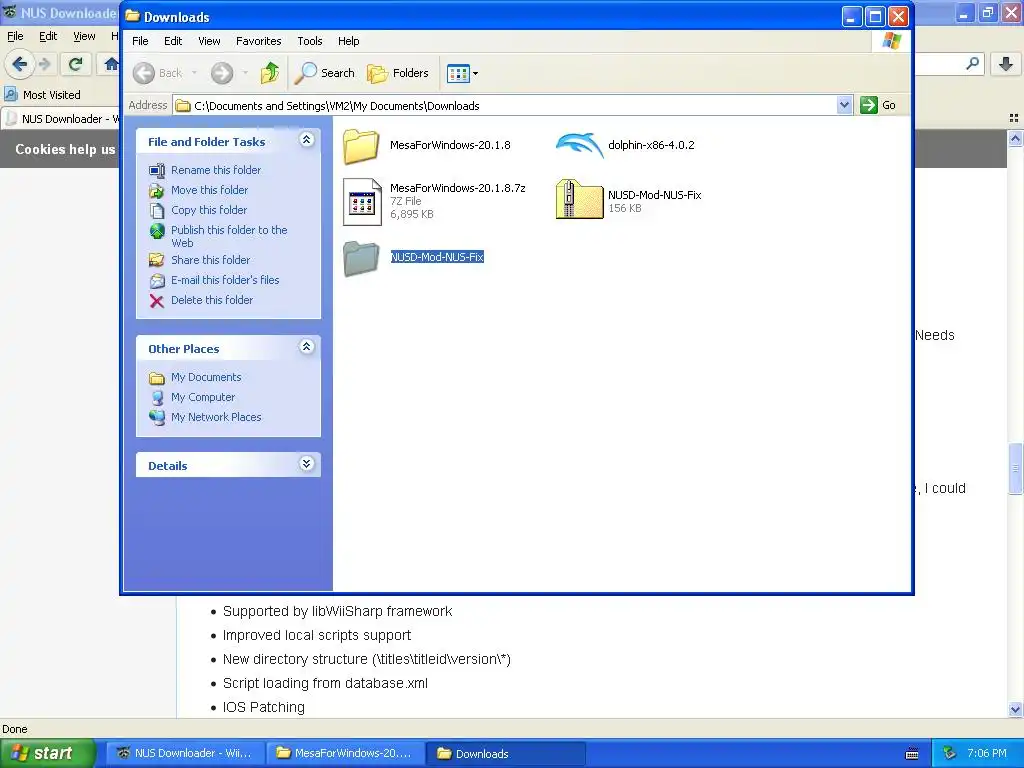Click the Explorer Forward arrow button
Viewport: 1024px width, 768px height.
[222, 73]
